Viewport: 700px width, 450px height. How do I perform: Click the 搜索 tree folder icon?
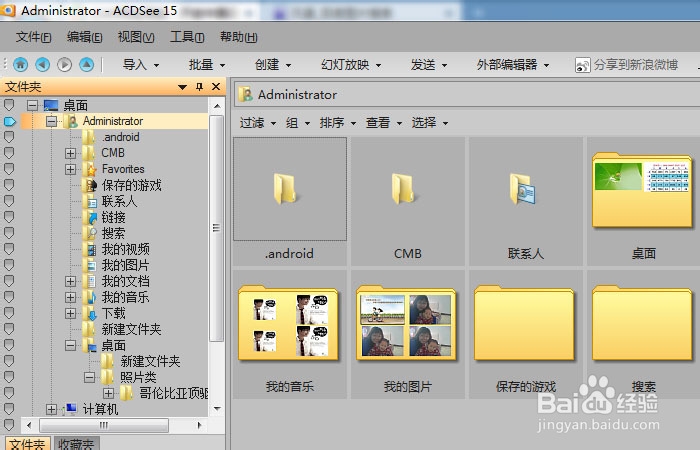tap(90, 233)
